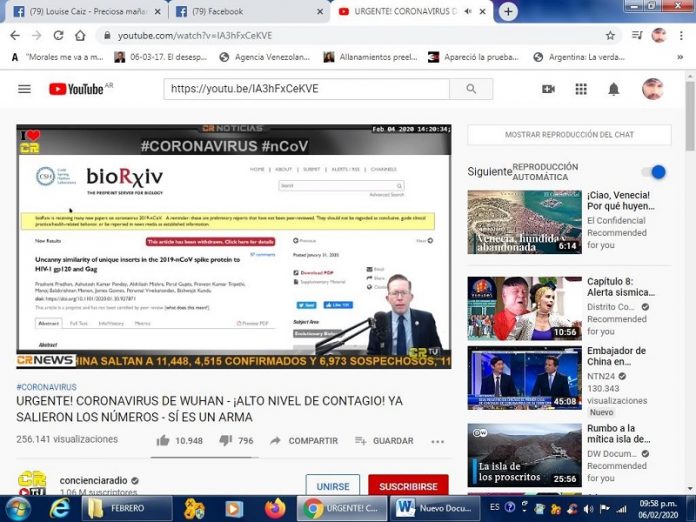Open YouTube notifications bell
Screen dimensions: 696x522
pos(613,89)
